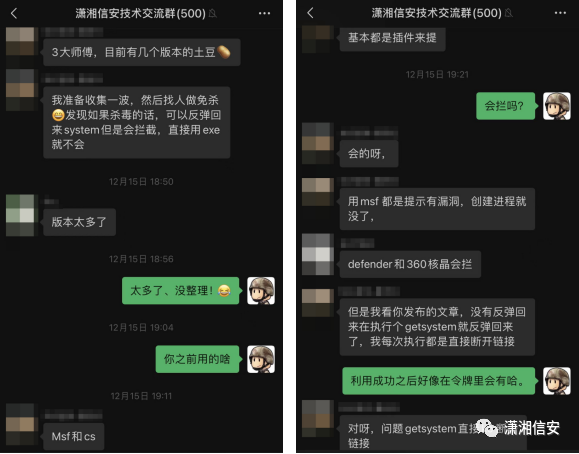Select the message 版本太多了
This screenshot has height=454, width=579.
[x=79, y=222]
